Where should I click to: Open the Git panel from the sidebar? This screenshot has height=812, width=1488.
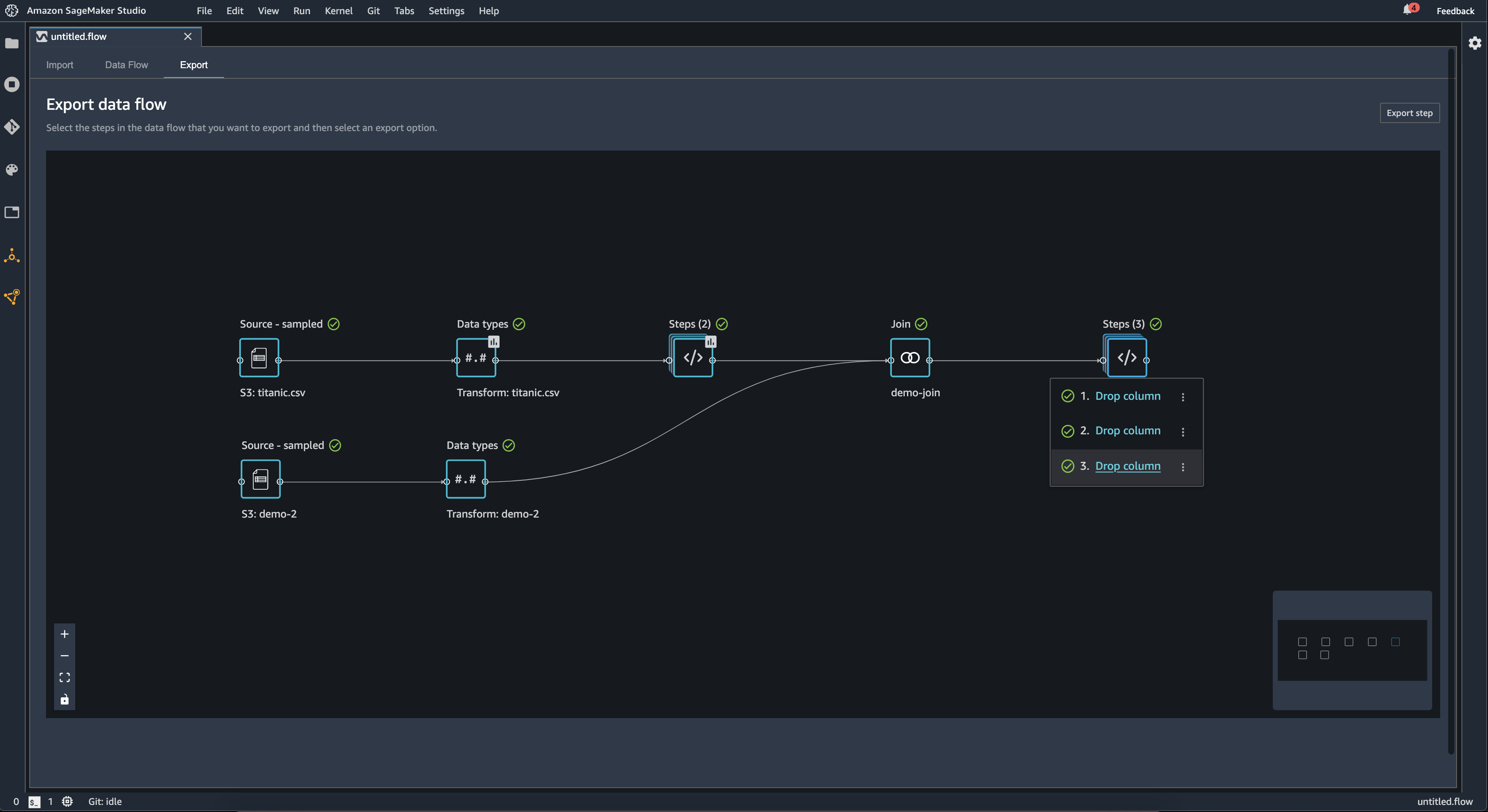point(12,127)
